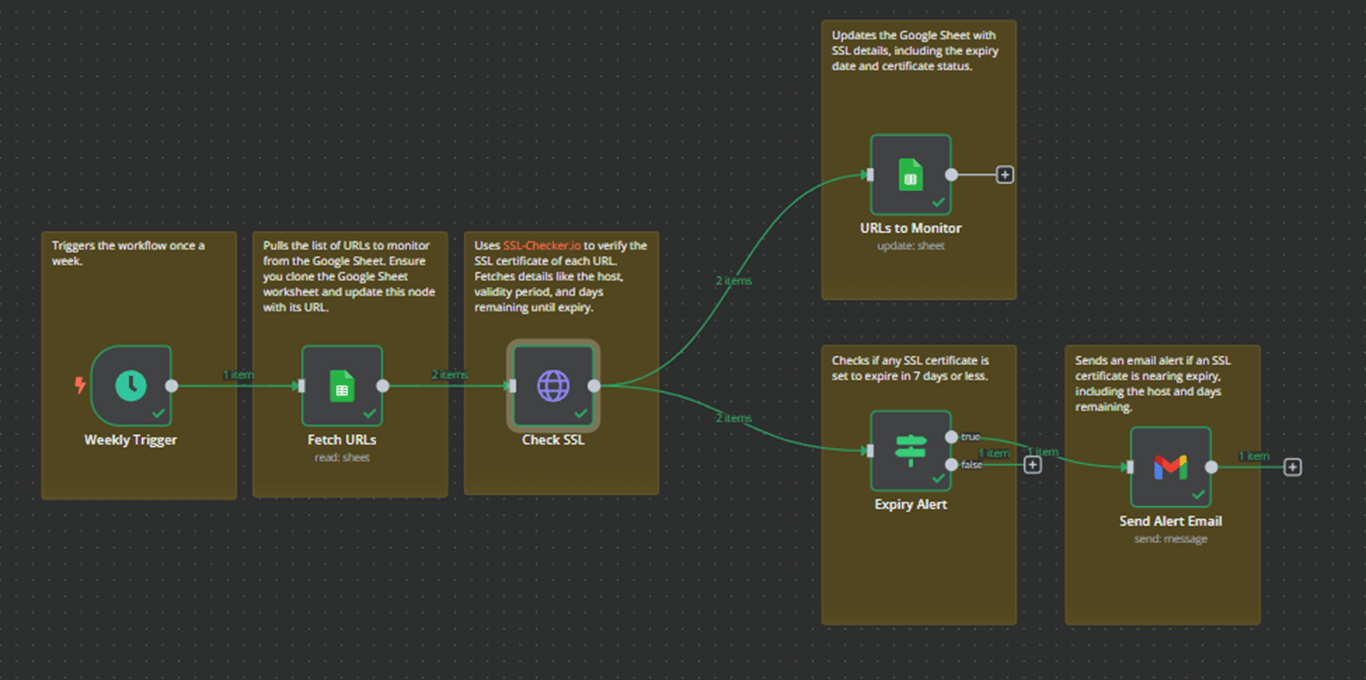Image resolution: width=1366 pixels, height=680 pixels.
Task: Click the plus button after URLs to Monitor
Action: pyautogui.click(x=1004, y=173)
